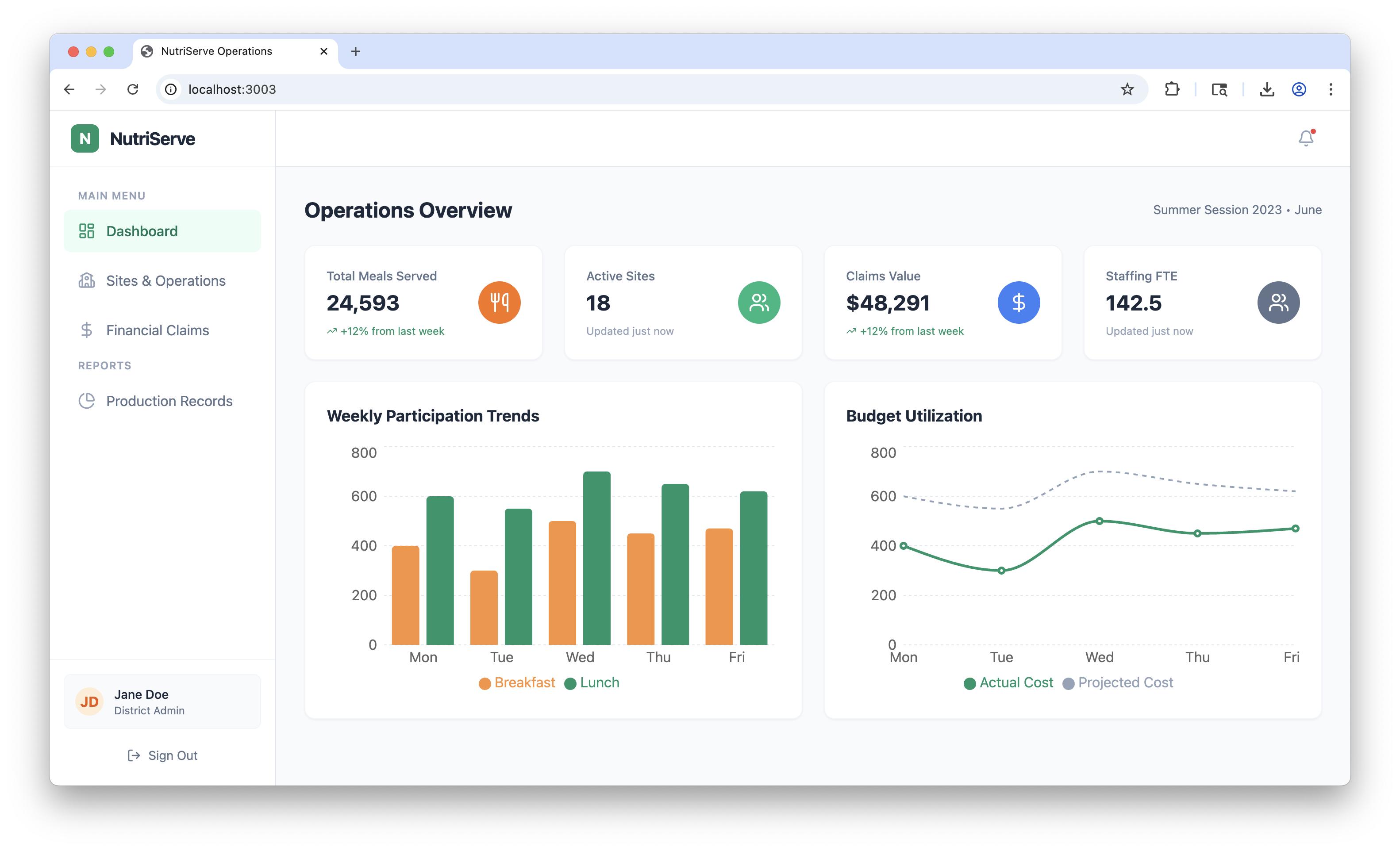Viewport: 1400px width, 851px height.
Task: Open the Chrome browser menu
Action: (1330, 89)
